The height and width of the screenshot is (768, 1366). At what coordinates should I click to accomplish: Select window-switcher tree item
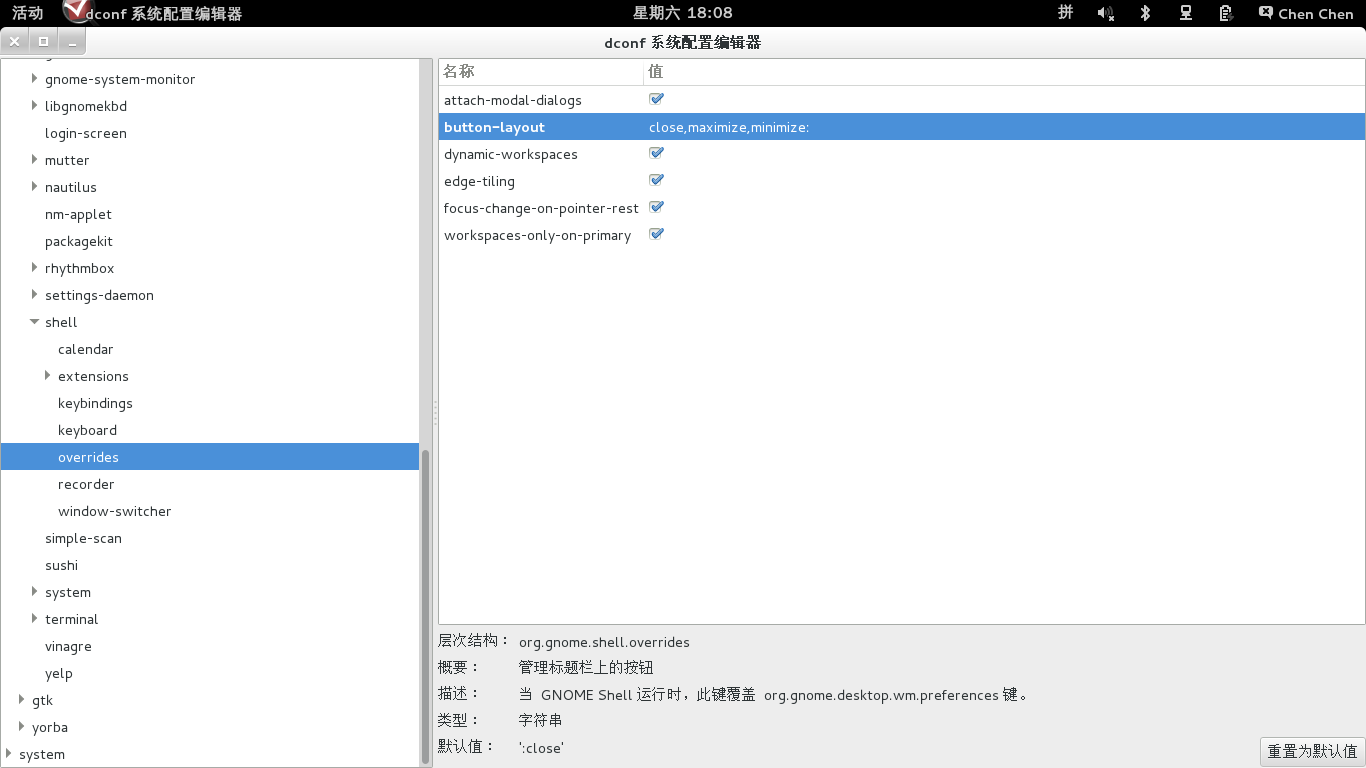[x=115, y=511]
